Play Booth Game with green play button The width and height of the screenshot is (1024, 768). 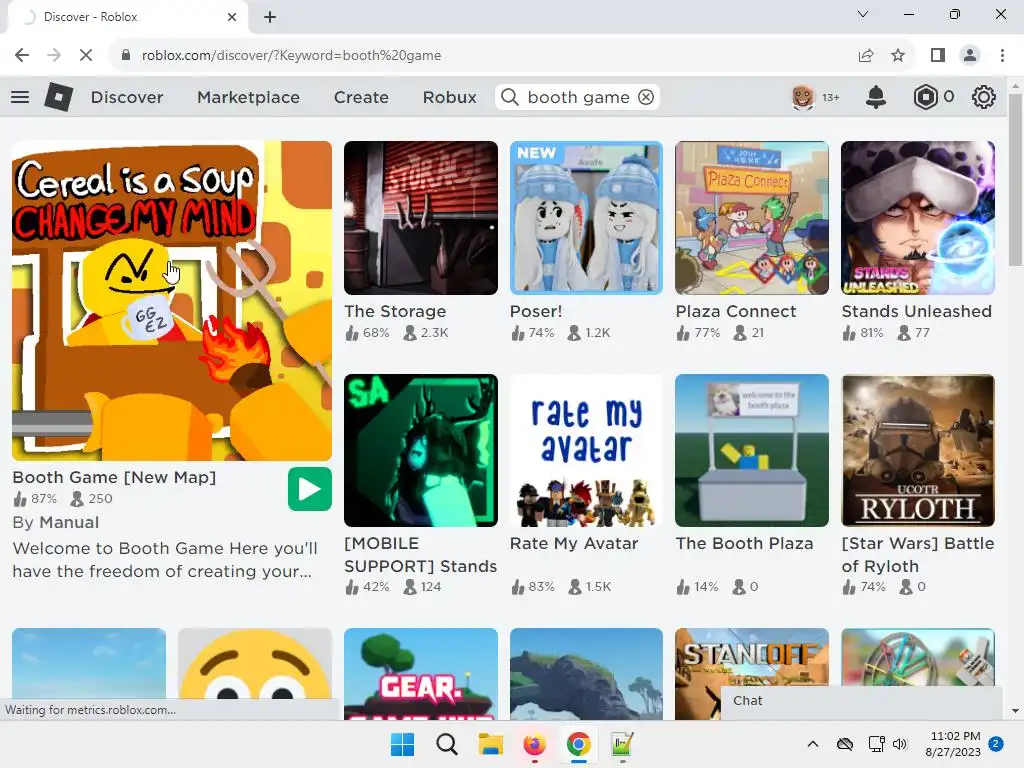click(310, 489)
